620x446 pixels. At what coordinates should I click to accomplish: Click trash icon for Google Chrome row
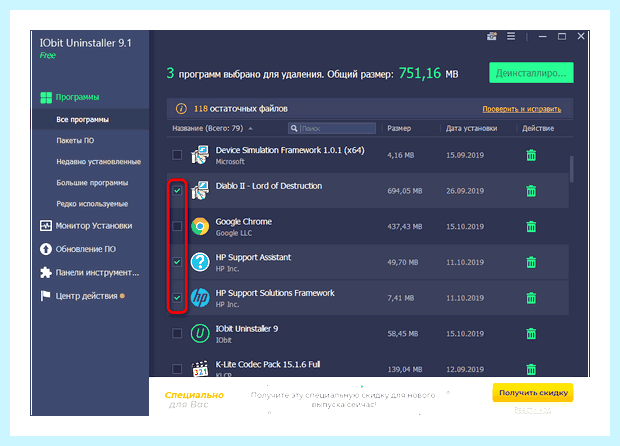531,227
